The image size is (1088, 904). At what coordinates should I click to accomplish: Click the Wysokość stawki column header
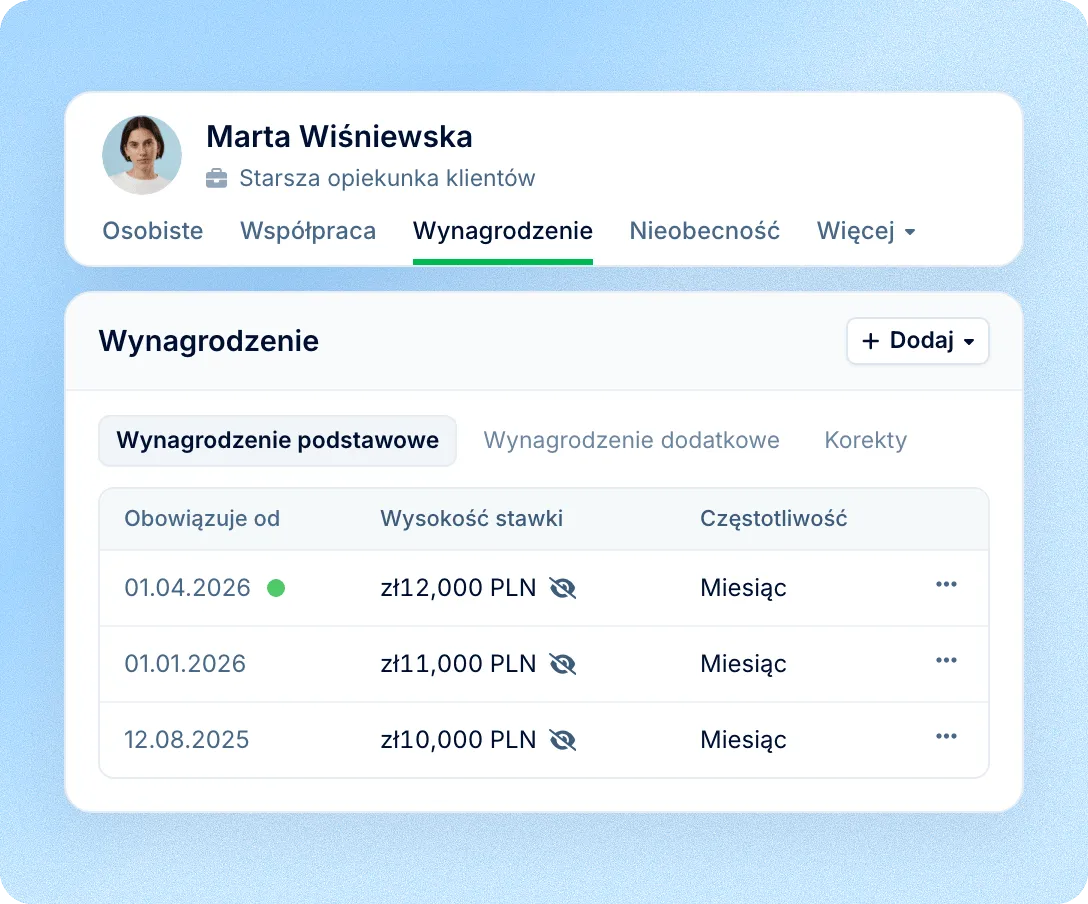pos(472,519)
